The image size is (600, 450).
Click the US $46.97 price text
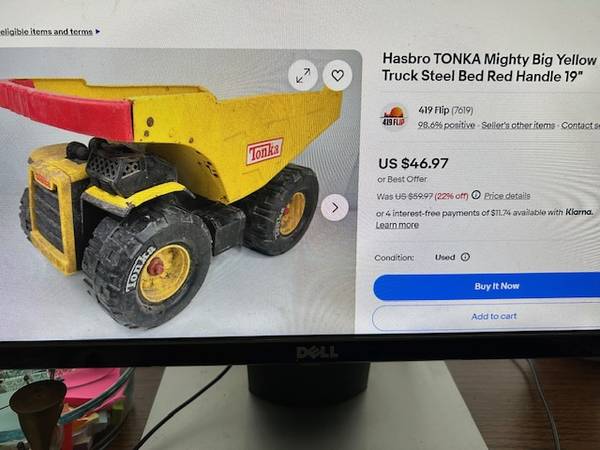click(413, 163)
